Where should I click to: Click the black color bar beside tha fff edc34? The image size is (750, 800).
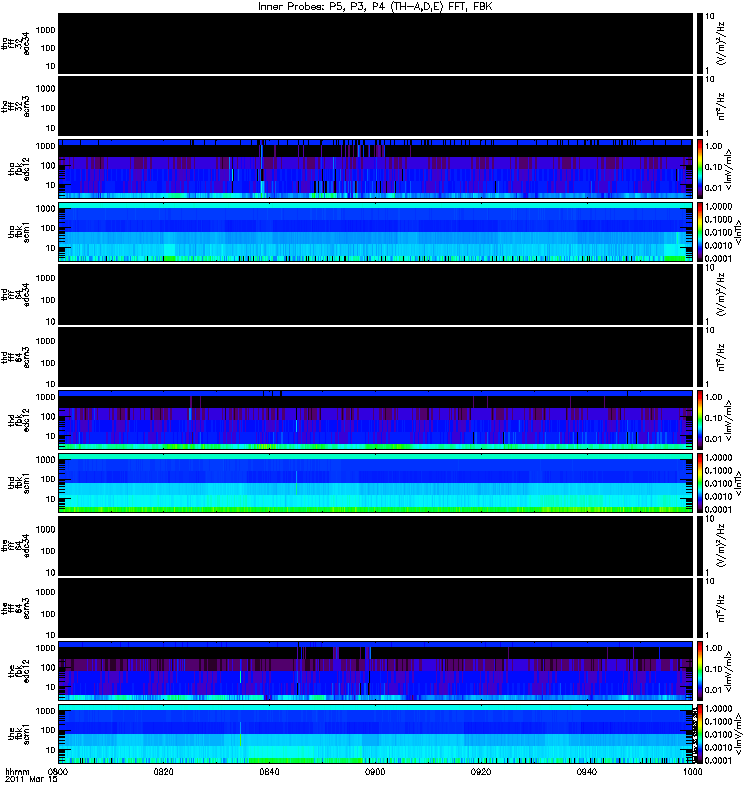pyautogui.click(x=699, y=43)
